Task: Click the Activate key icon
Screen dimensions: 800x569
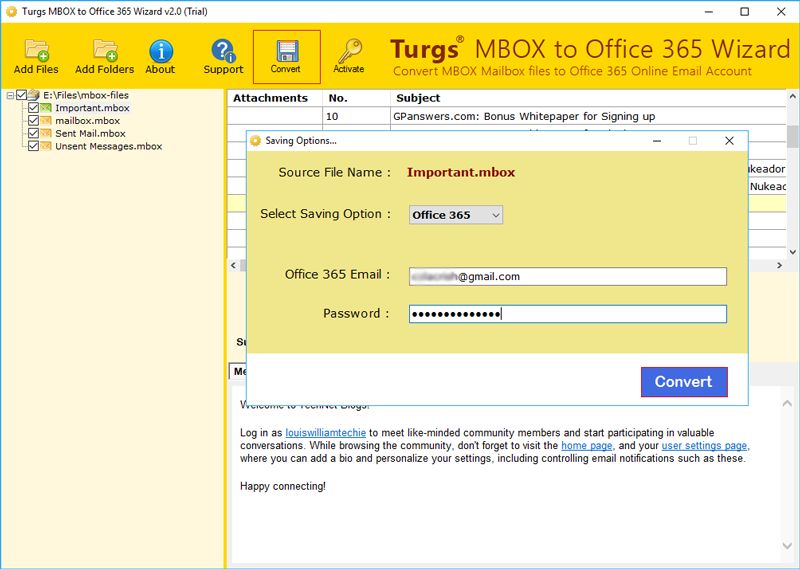Action: pyautogui.click(x=349, y=51)
